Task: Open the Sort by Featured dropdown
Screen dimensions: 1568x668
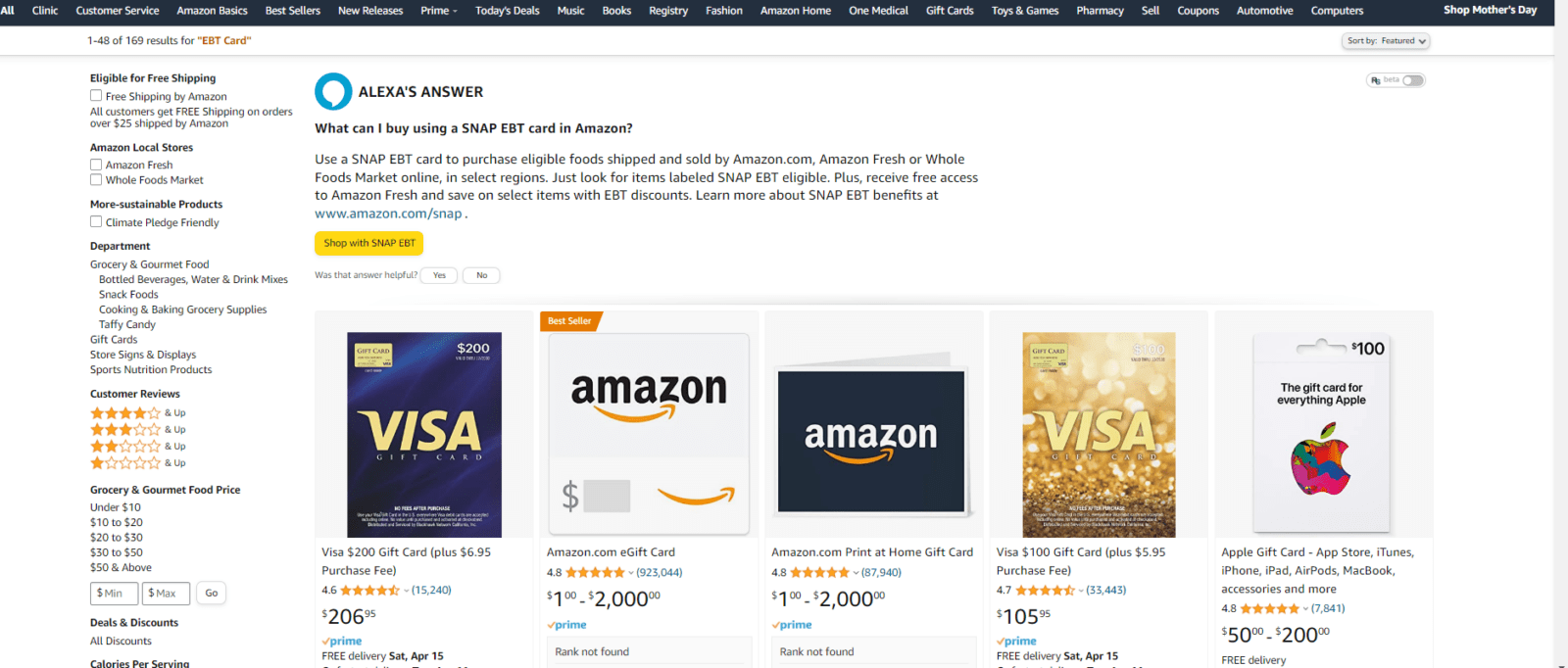Action: click(x=1386, y=41)
